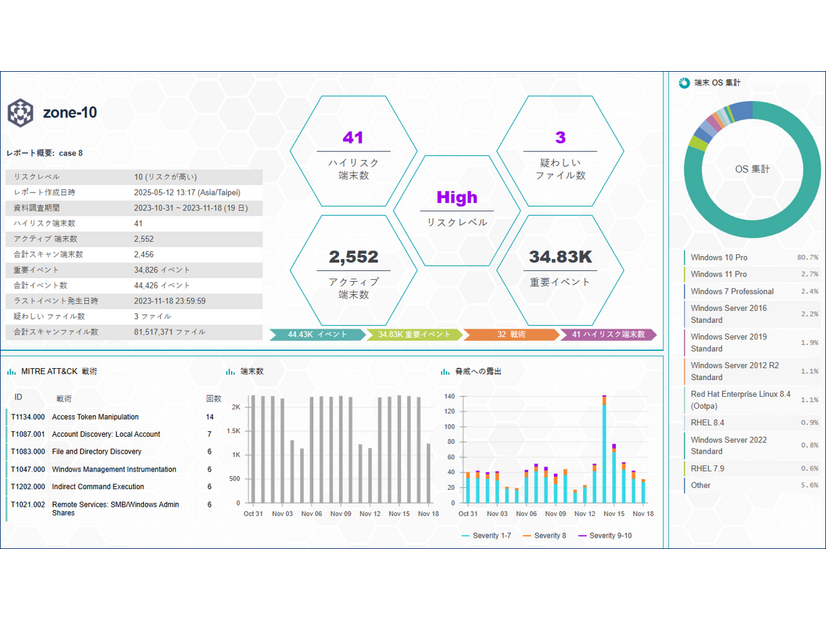Click the donut icon beside 端末 OS 集計
This screenshot has width=826, height=620.
(684, 83)
